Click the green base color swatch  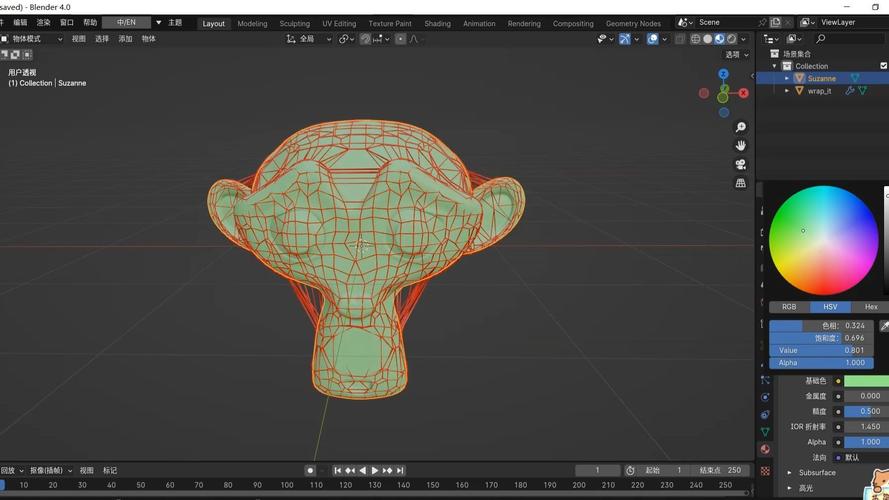point(866,381)
